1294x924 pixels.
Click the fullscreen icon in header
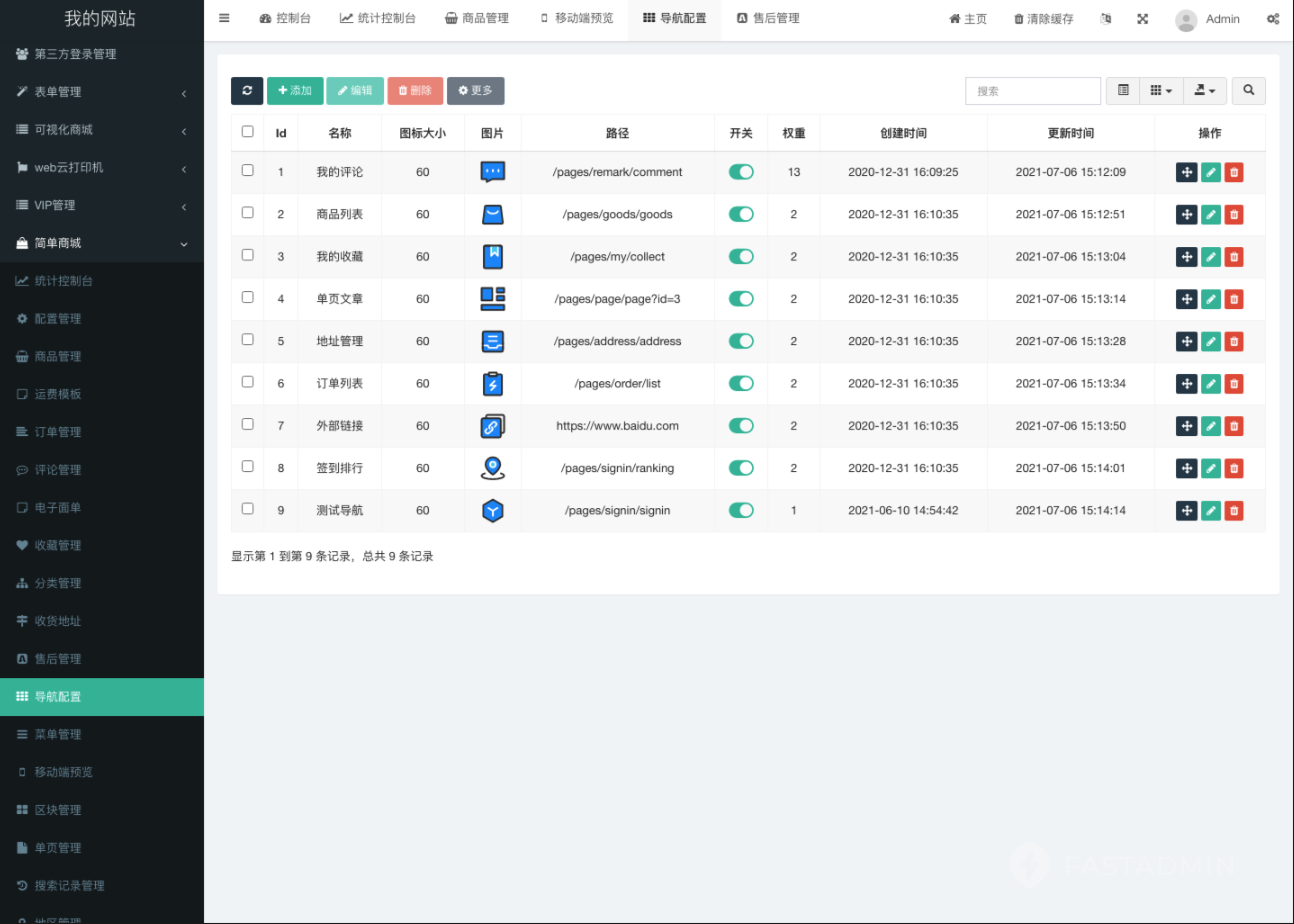(x=1142, y=19)
